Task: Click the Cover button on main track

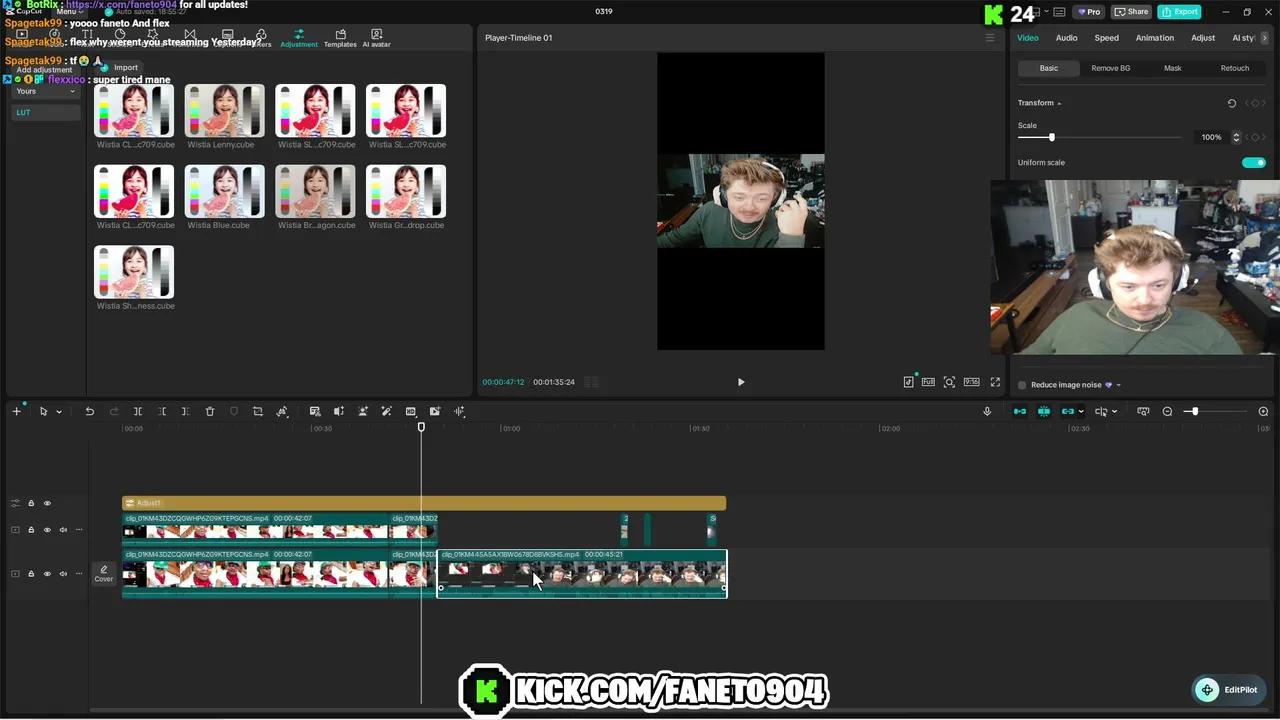Action: pos(104,573)
